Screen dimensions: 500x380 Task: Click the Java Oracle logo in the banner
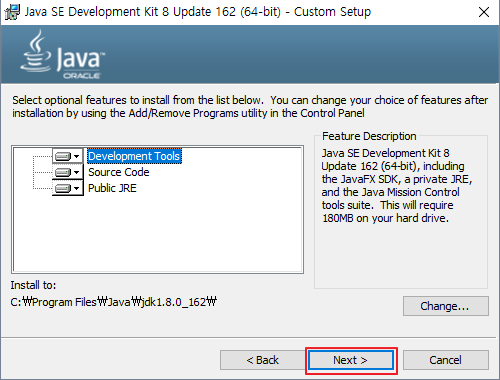pyautogui.click(x=62, y=54)
